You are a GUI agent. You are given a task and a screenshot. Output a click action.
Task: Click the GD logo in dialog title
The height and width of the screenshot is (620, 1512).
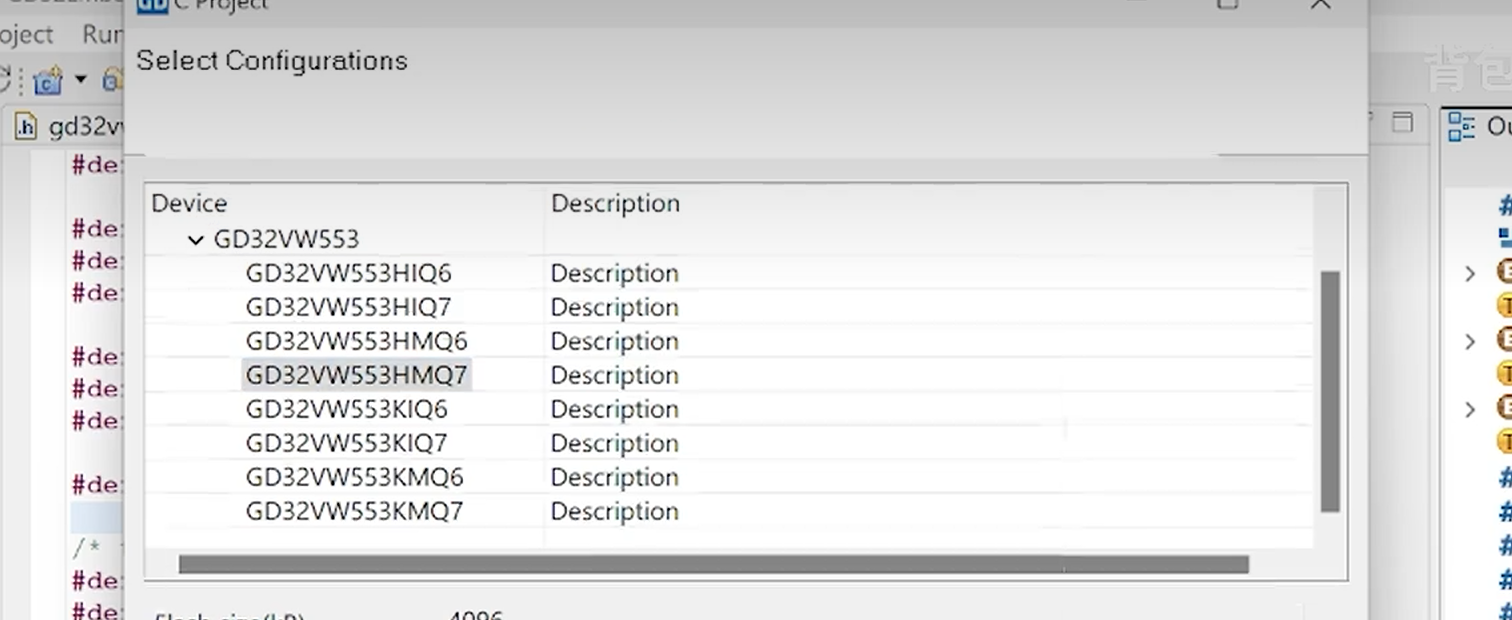[151, 5]
